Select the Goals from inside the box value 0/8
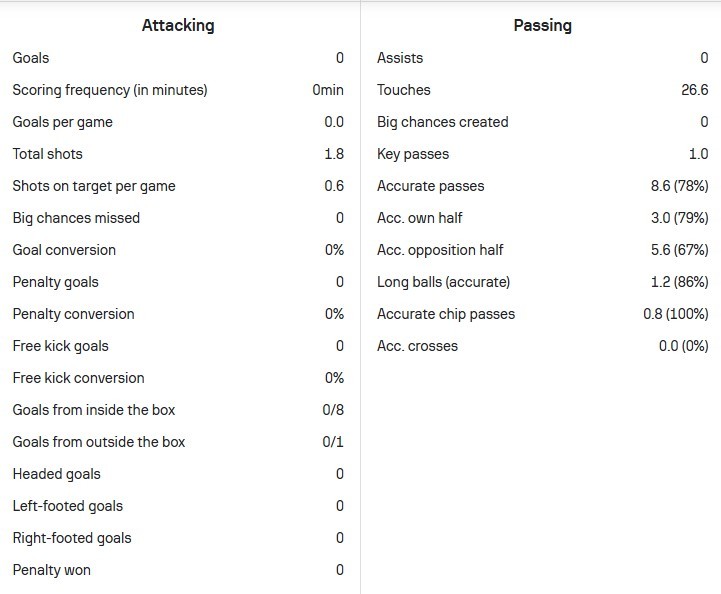721x594 pixels. coord(333,410)
